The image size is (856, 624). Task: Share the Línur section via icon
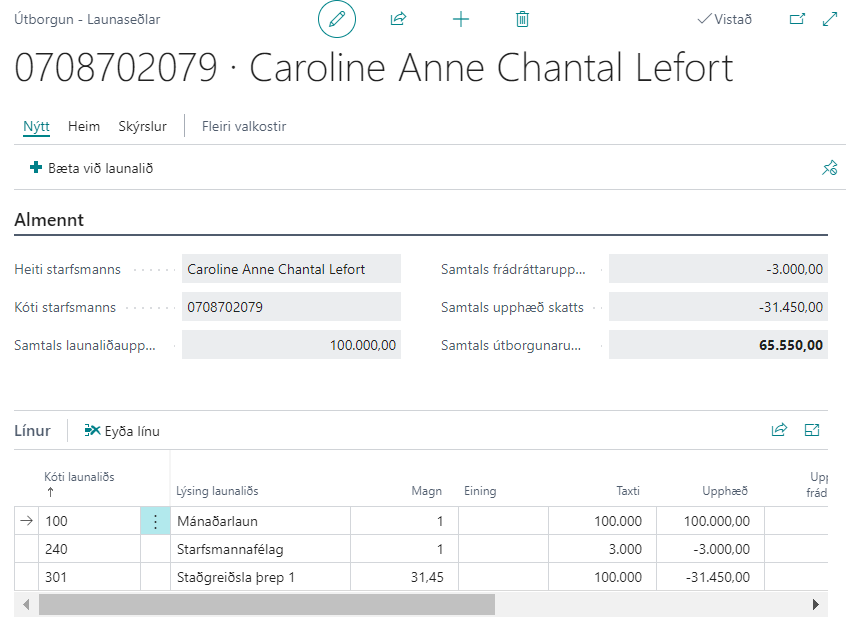point(779,430)
